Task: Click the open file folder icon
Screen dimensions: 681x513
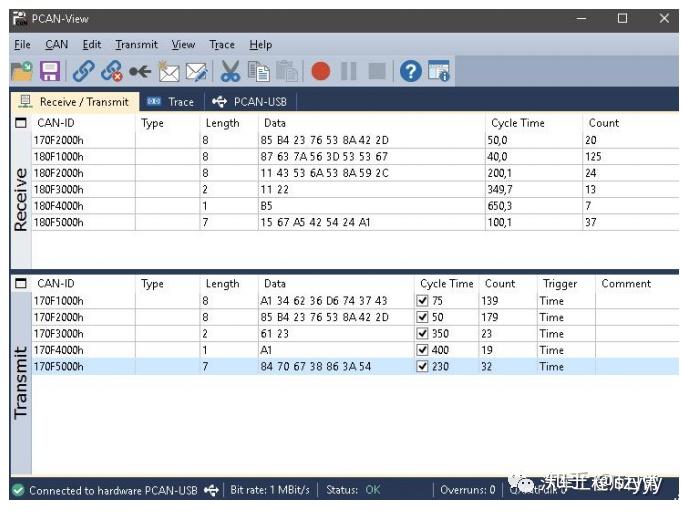Action: (x=21, y=71)
